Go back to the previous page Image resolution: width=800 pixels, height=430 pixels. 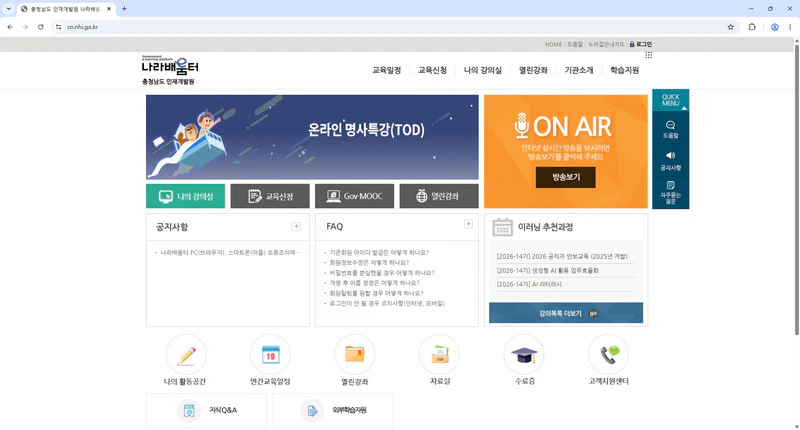click(10, 27)
